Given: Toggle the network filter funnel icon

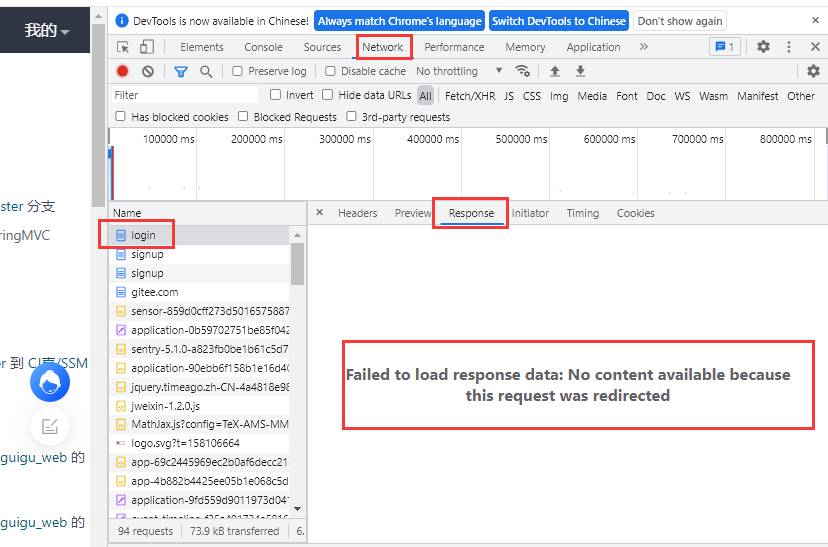Looking at the screenshot, I should (181, 71).
